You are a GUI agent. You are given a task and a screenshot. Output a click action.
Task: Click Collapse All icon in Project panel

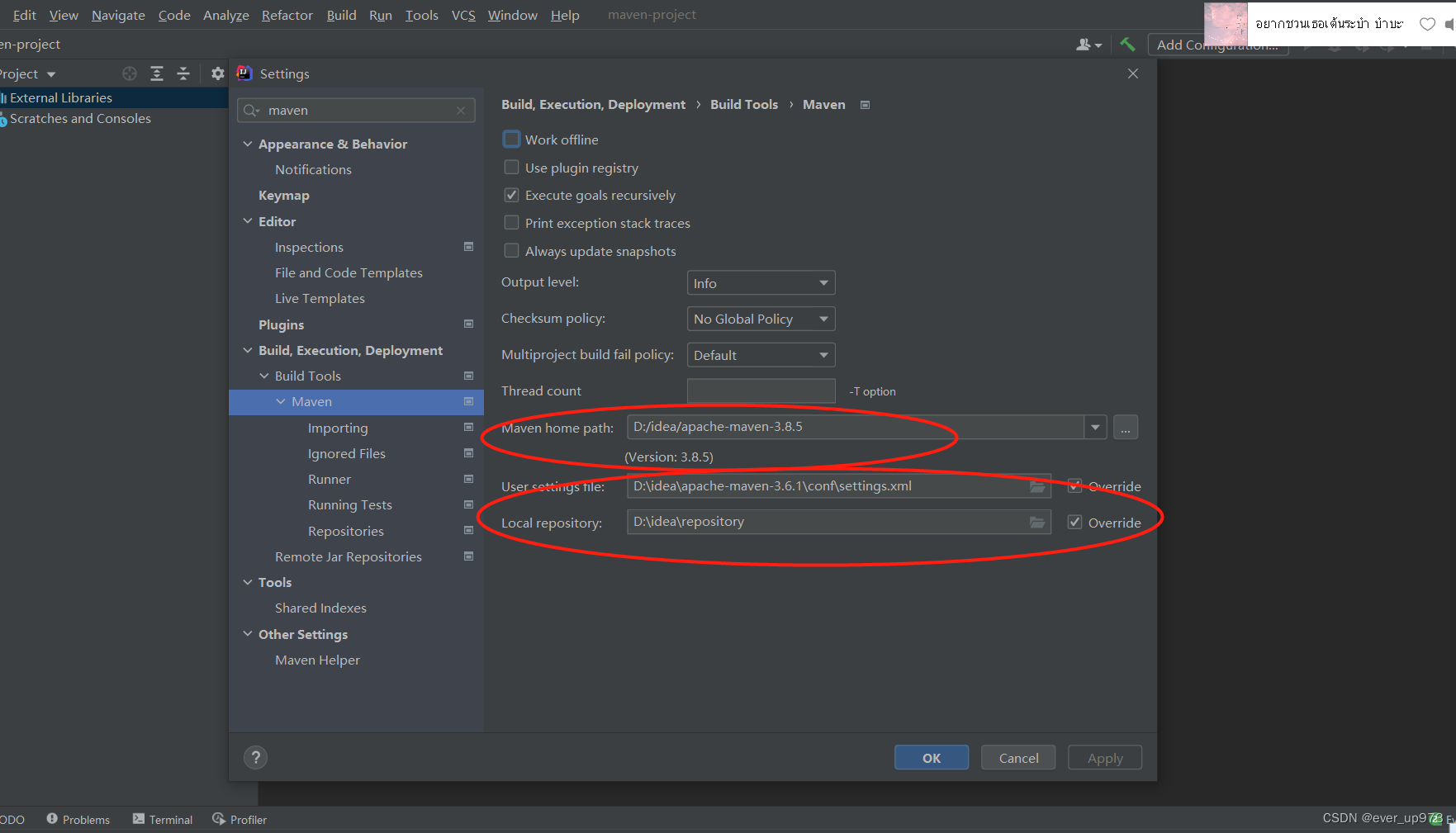click(x=183, y=73)
